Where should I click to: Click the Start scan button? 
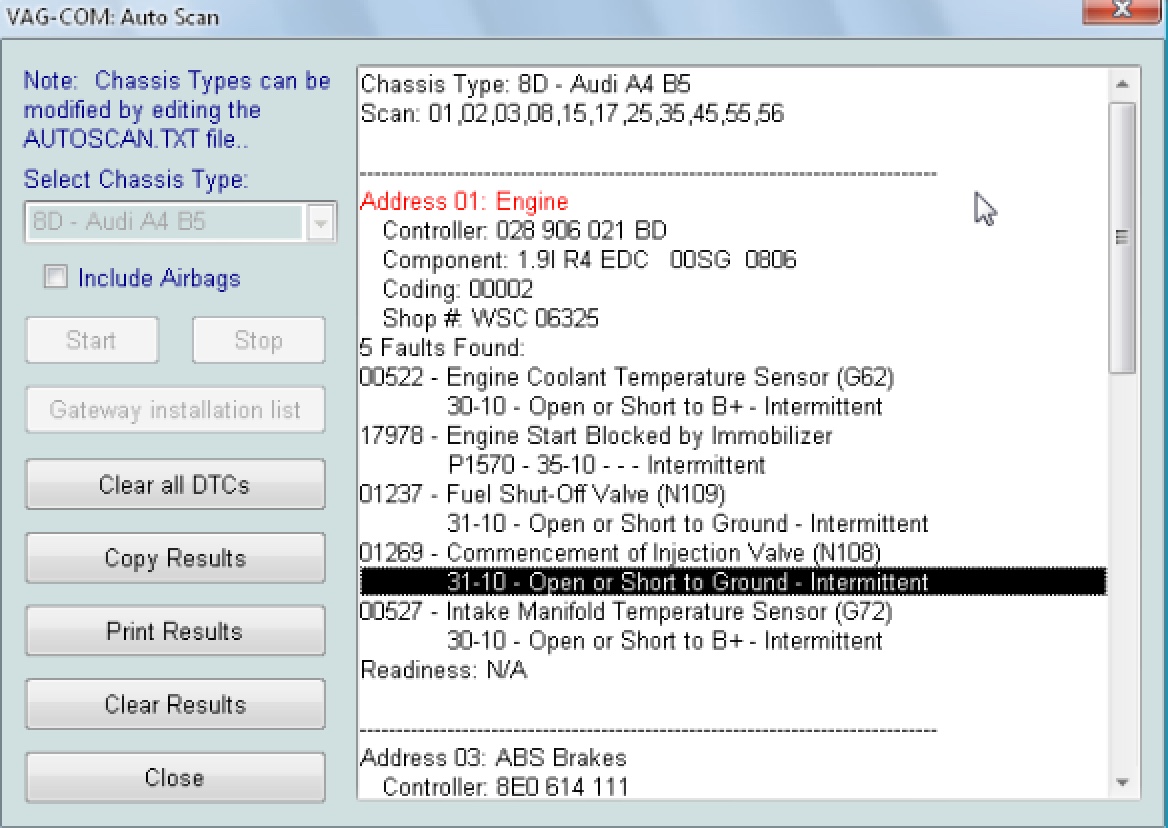click(x=91, y=340)
